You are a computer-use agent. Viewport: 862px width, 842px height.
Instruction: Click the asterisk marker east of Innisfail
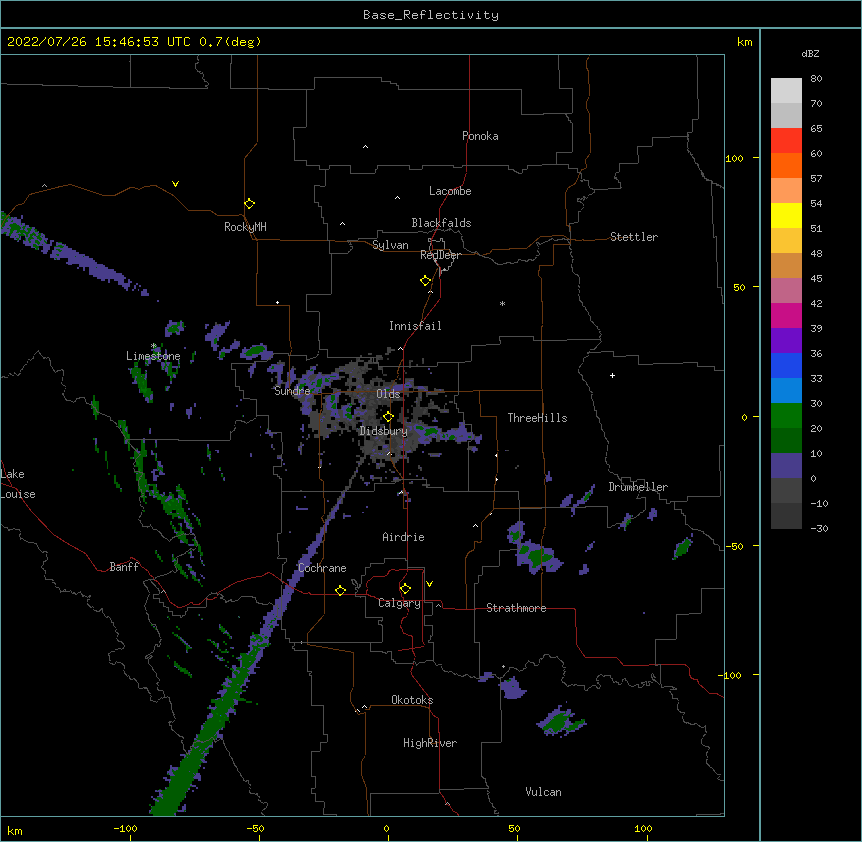502,304
